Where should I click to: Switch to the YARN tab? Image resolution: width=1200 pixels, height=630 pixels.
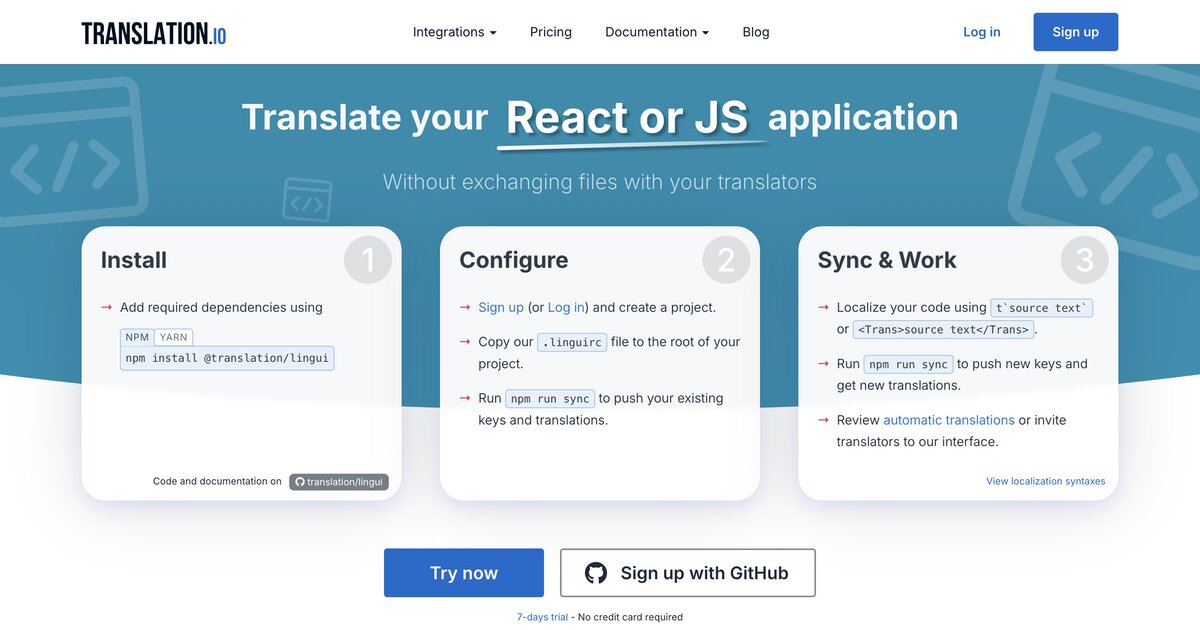[173, 336]
